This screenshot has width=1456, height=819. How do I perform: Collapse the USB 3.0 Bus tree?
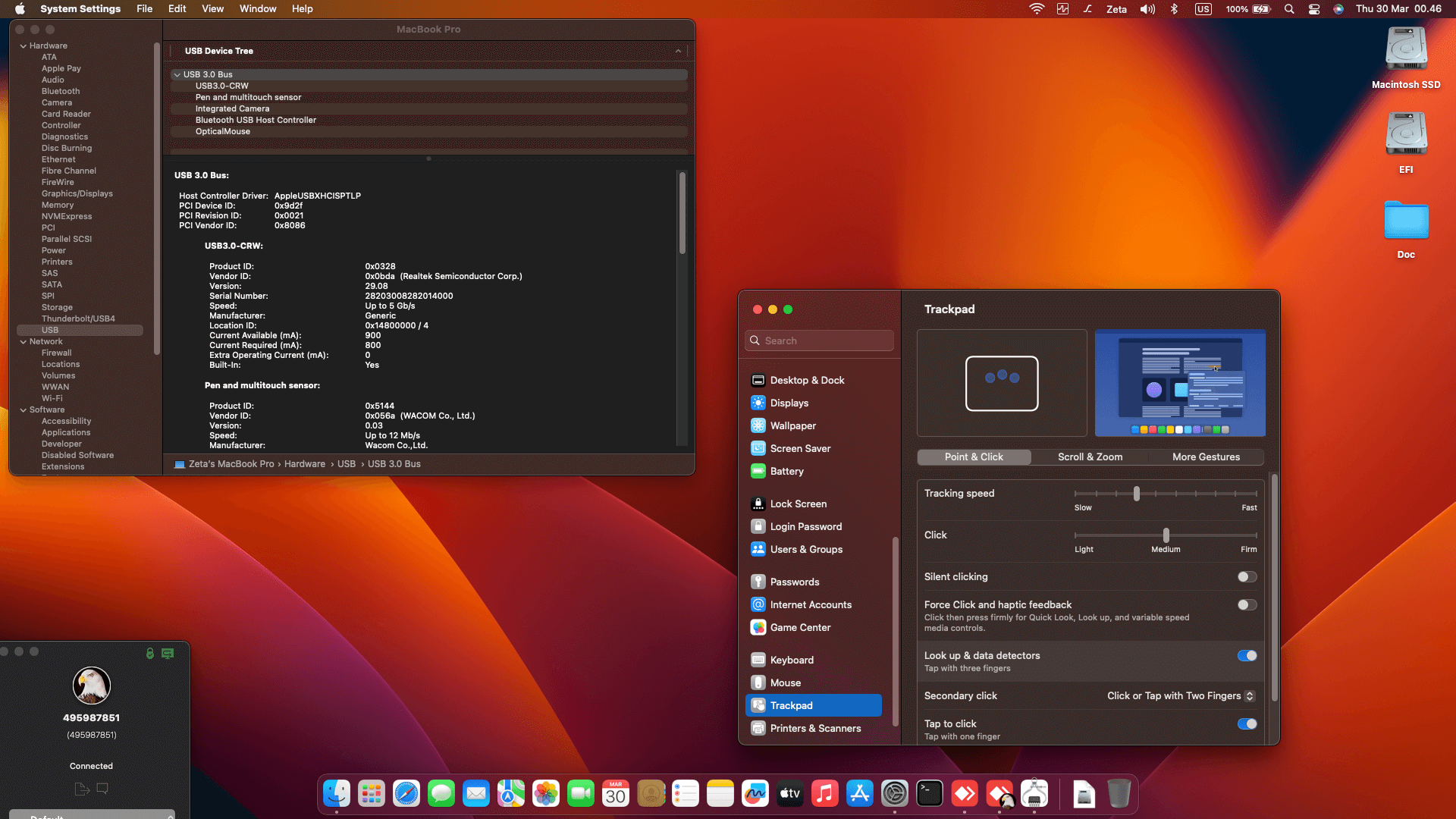point(177,74)
